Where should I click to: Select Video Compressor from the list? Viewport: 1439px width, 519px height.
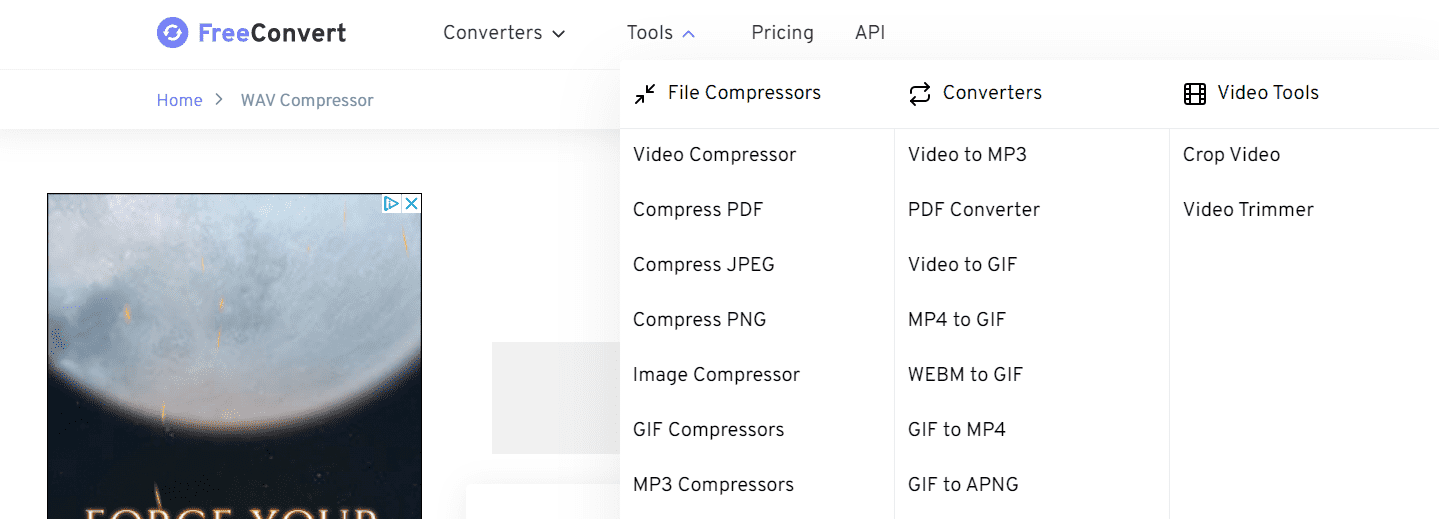714,155
